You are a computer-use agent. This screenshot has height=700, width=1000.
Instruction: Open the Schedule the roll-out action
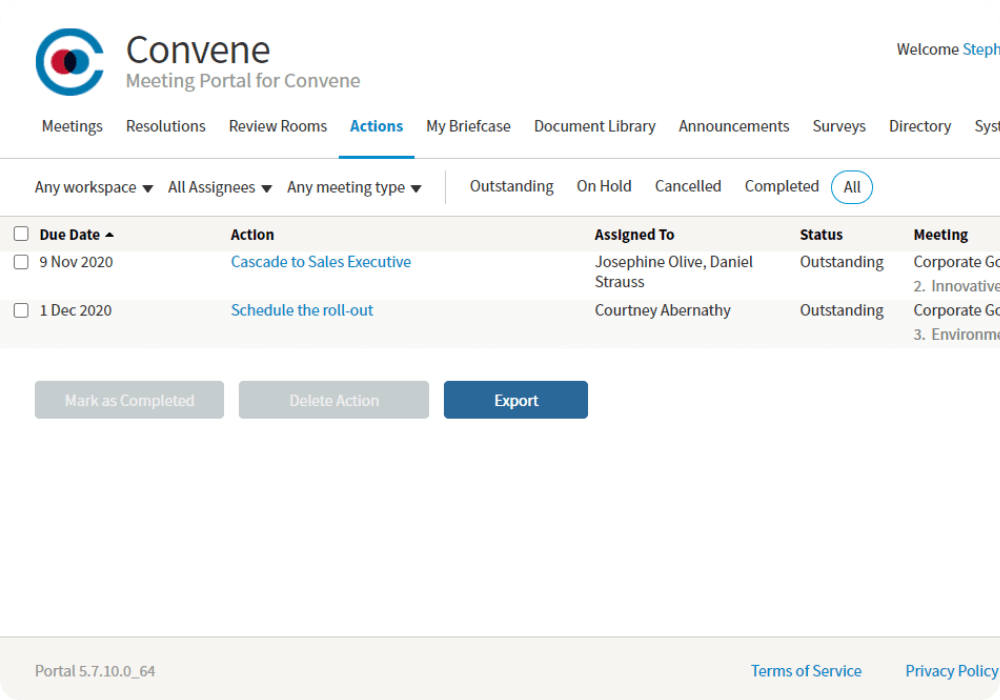point(301,311)
